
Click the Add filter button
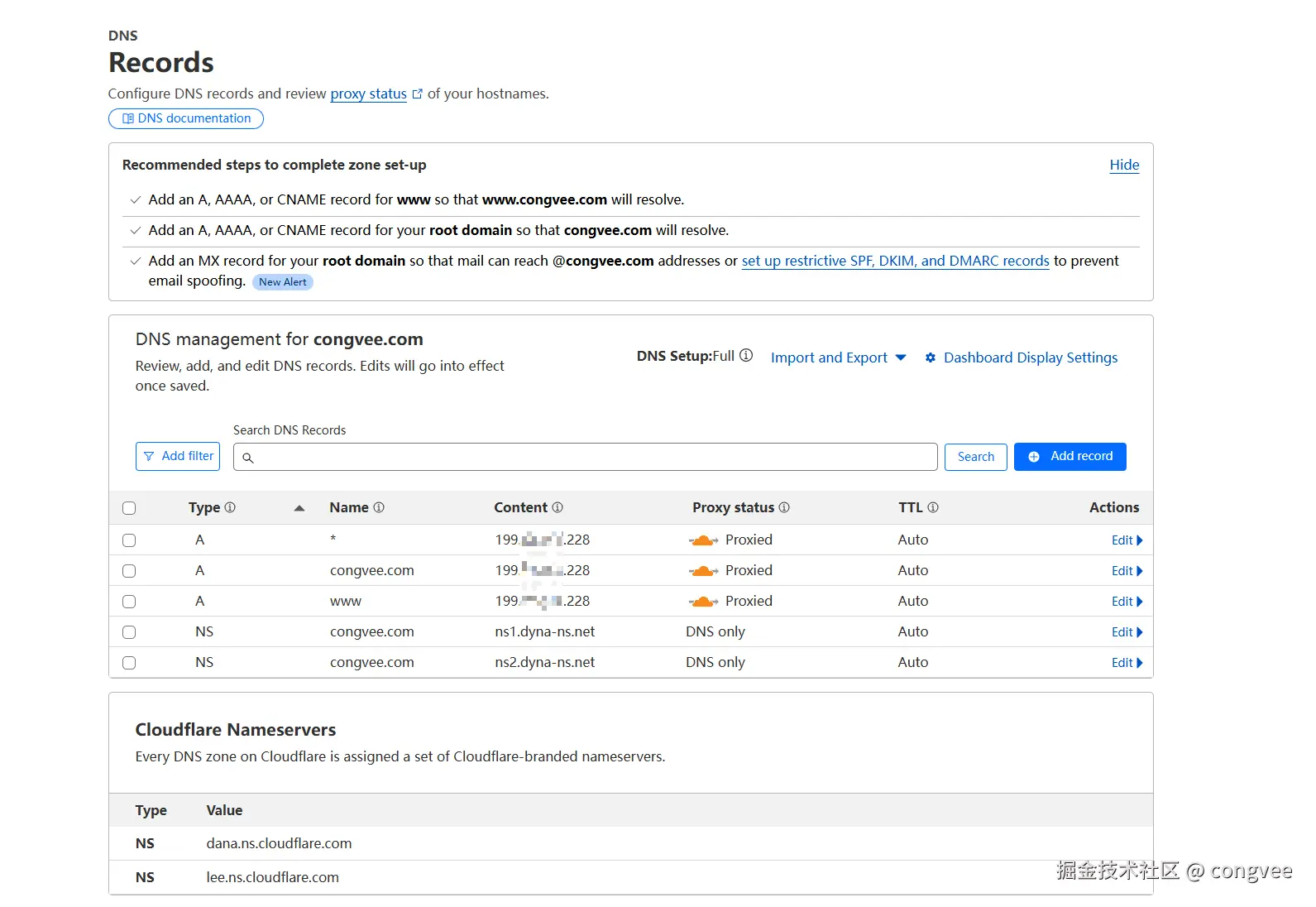click(x=178, y=456)
